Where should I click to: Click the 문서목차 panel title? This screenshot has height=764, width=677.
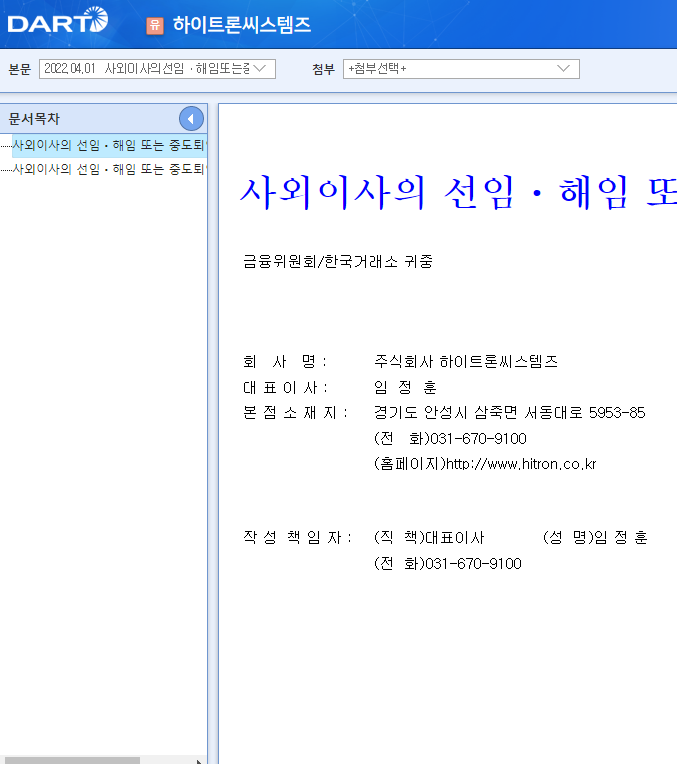point(34,118)
